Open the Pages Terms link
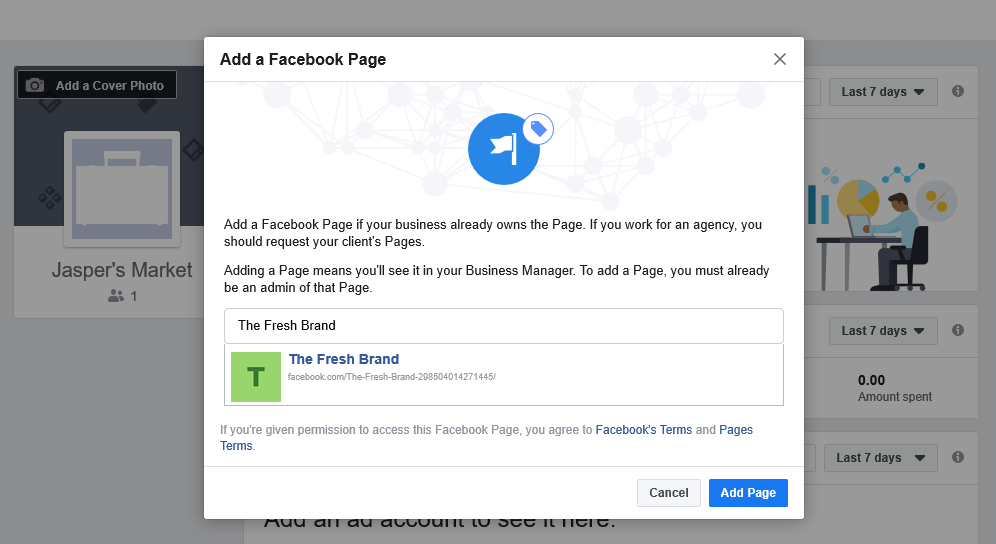Image resolution: width=996 pixels, height=544 pixels. (735, 431)
